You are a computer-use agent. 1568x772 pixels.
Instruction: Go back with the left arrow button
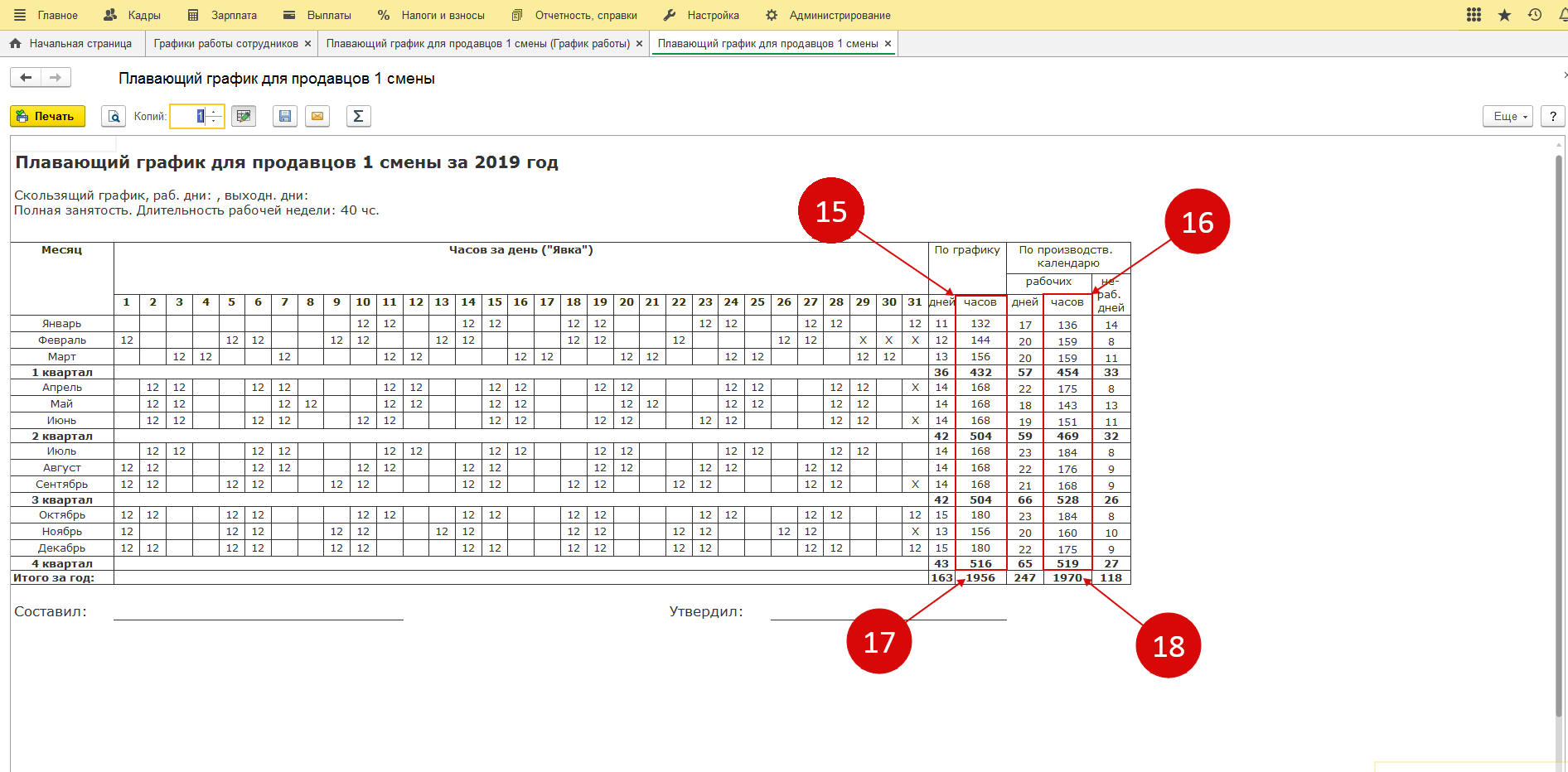point(26,77)
